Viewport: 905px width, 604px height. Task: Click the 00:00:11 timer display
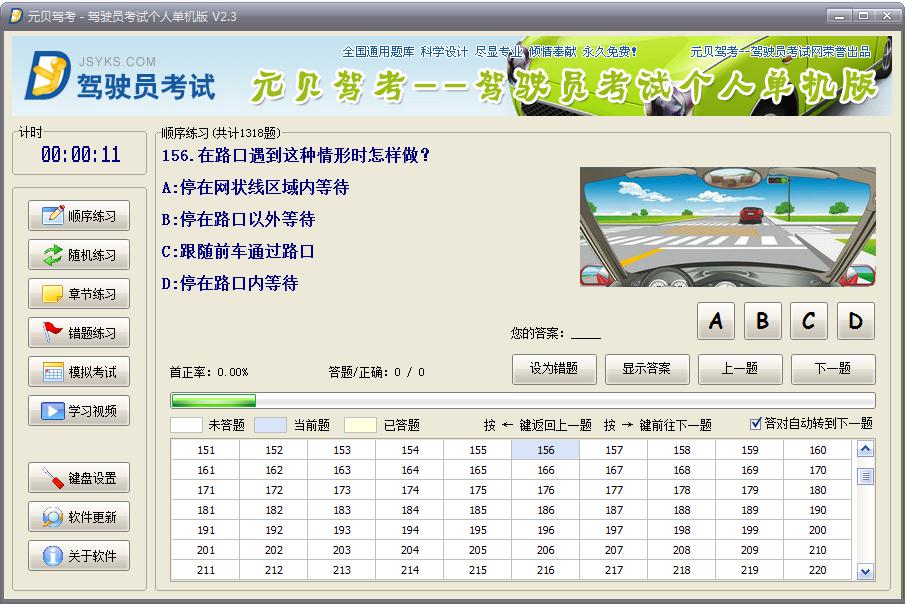pyautogui.click(x=80, y=154)
